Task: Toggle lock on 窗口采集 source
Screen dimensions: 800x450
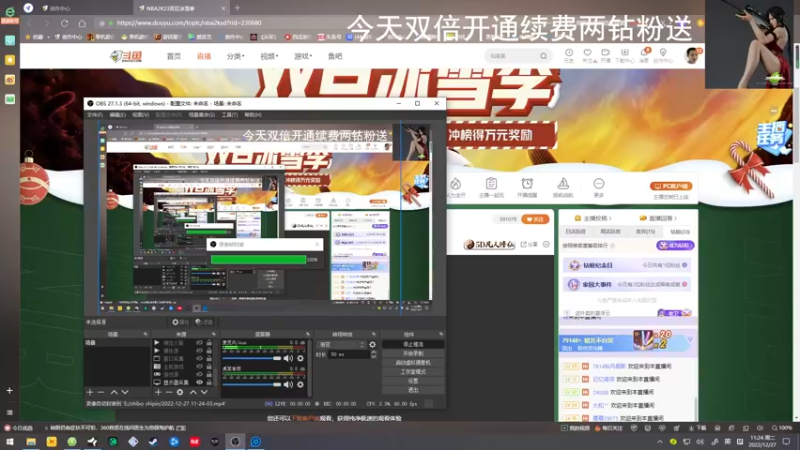Action: (x=209, y=359)
